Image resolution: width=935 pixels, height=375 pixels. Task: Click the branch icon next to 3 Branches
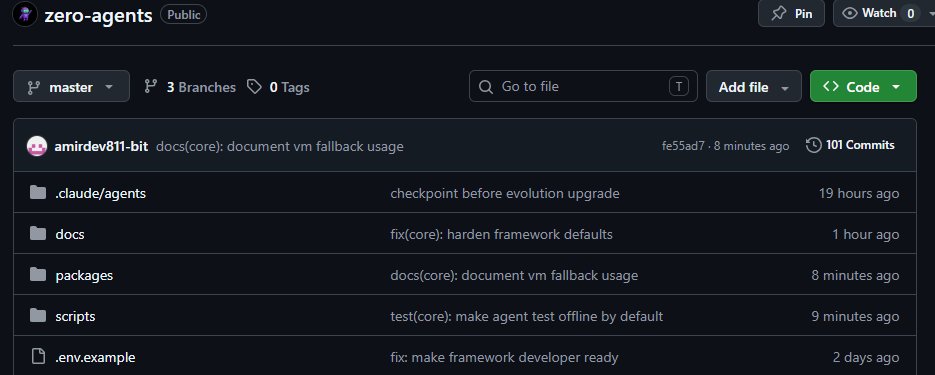click(x=151, y=87)
